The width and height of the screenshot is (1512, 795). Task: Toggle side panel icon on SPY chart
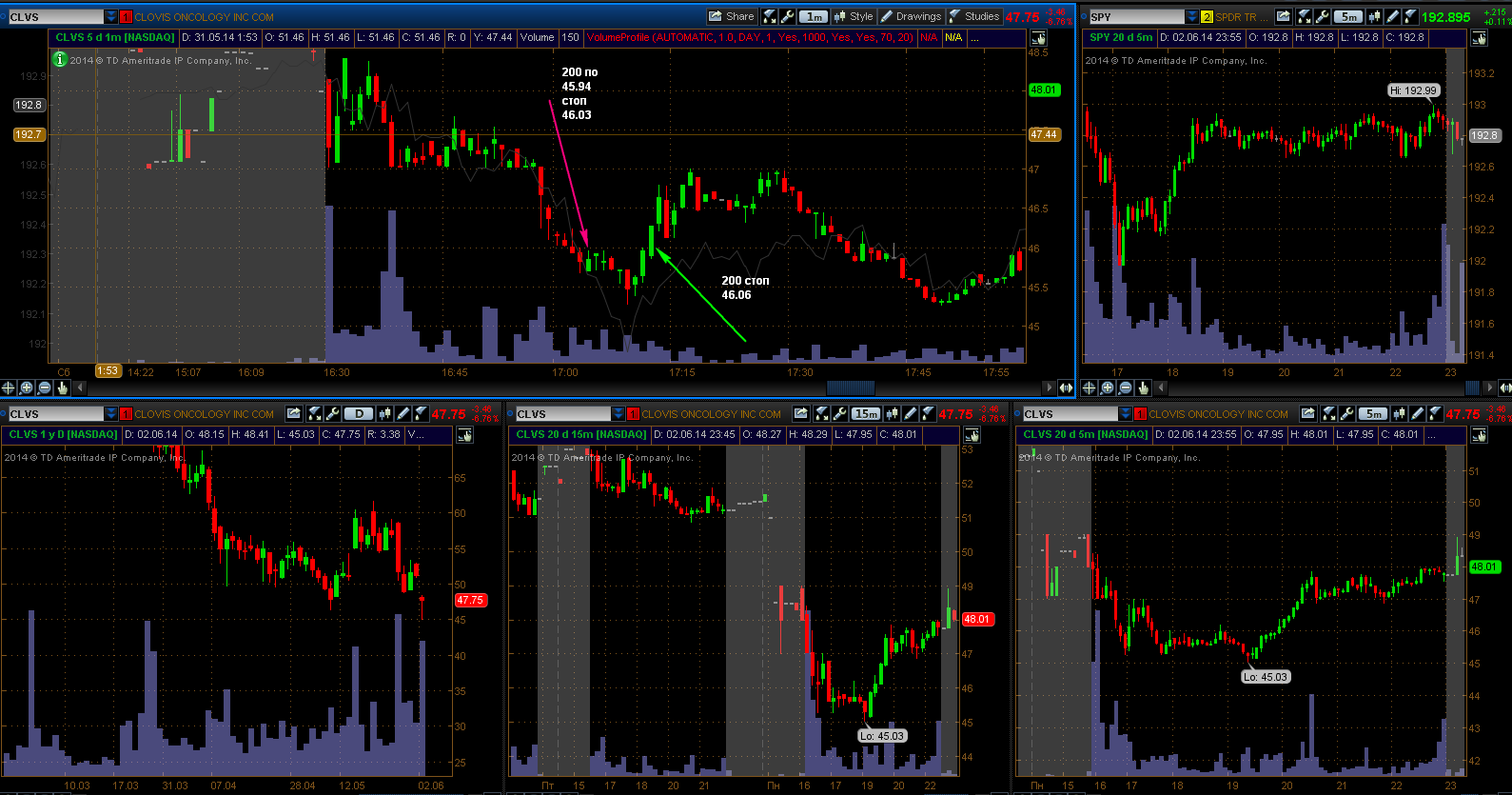coord(1479,38)
